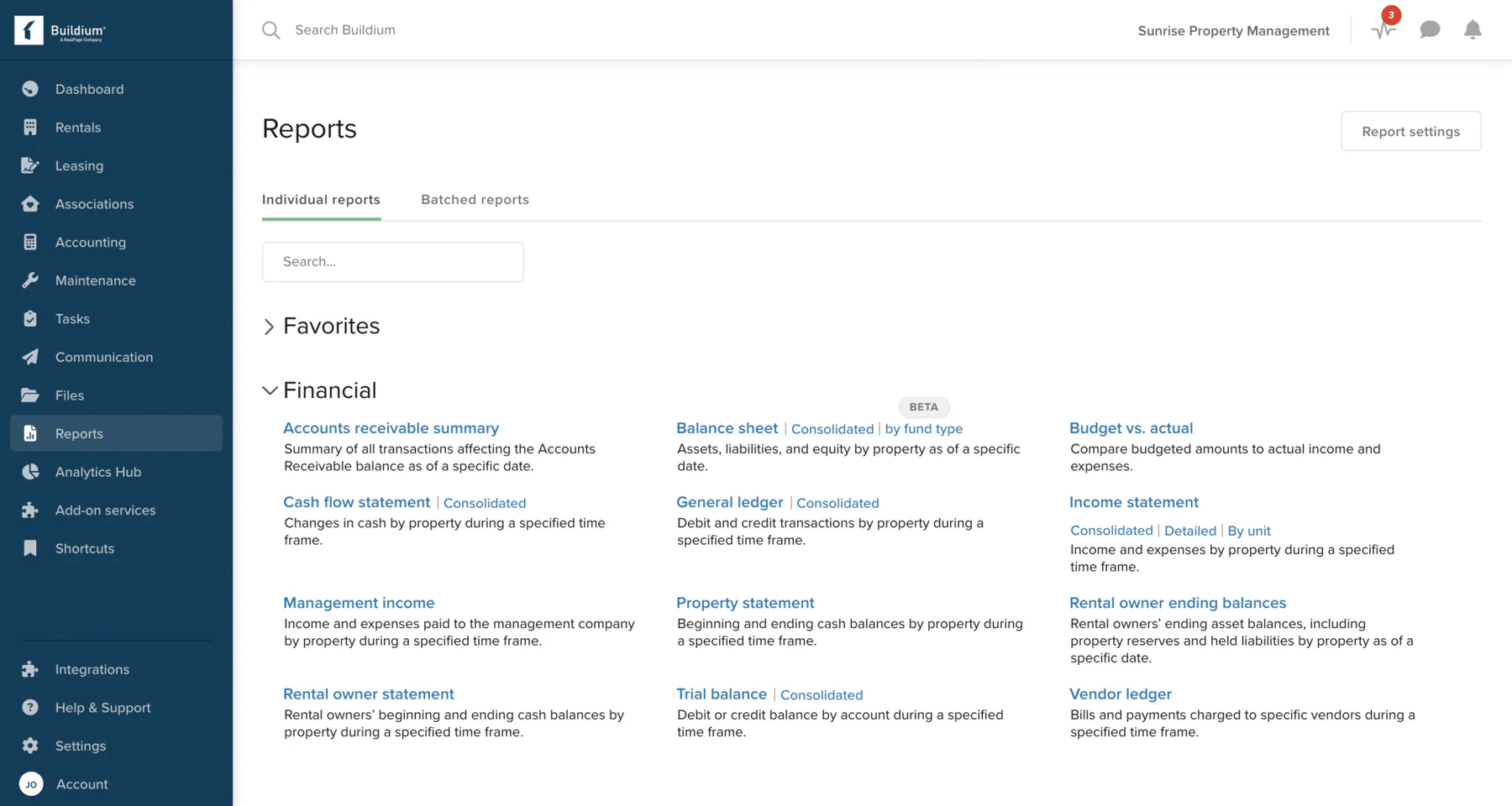
Task: Open Add-on services puzzle icon
Action: tap(30, 510)
